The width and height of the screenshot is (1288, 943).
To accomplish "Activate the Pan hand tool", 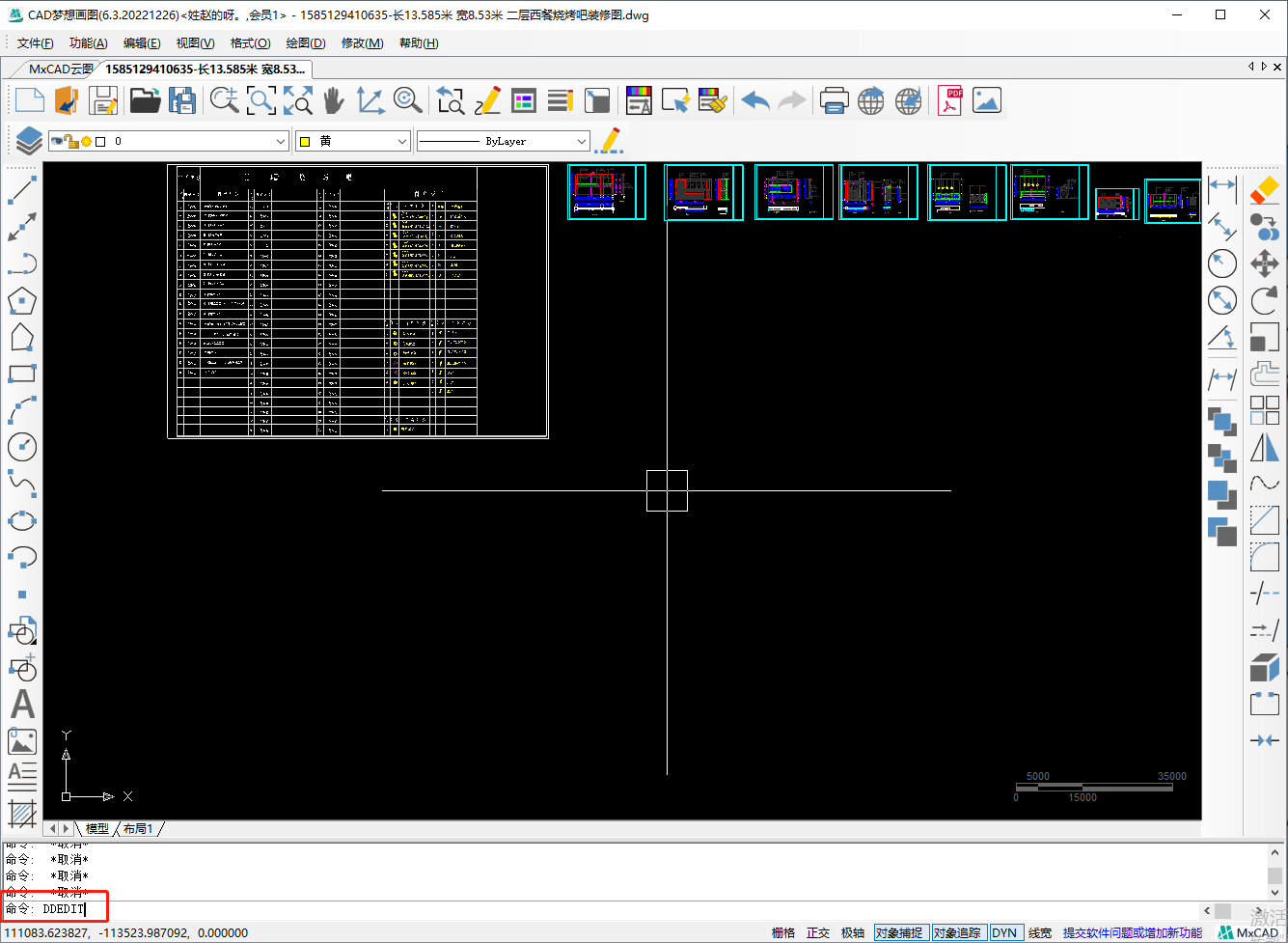I will click(334, 100).
